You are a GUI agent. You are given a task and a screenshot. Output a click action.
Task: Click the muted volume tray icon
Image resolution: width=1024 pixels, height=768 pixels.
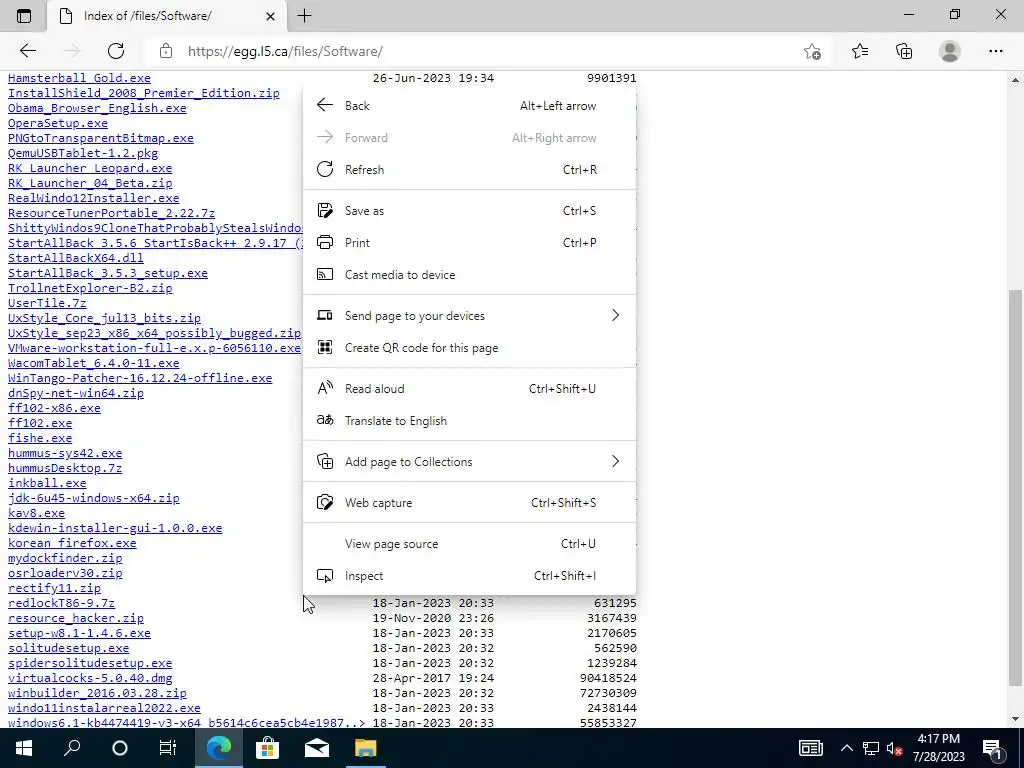click(895, 748)
